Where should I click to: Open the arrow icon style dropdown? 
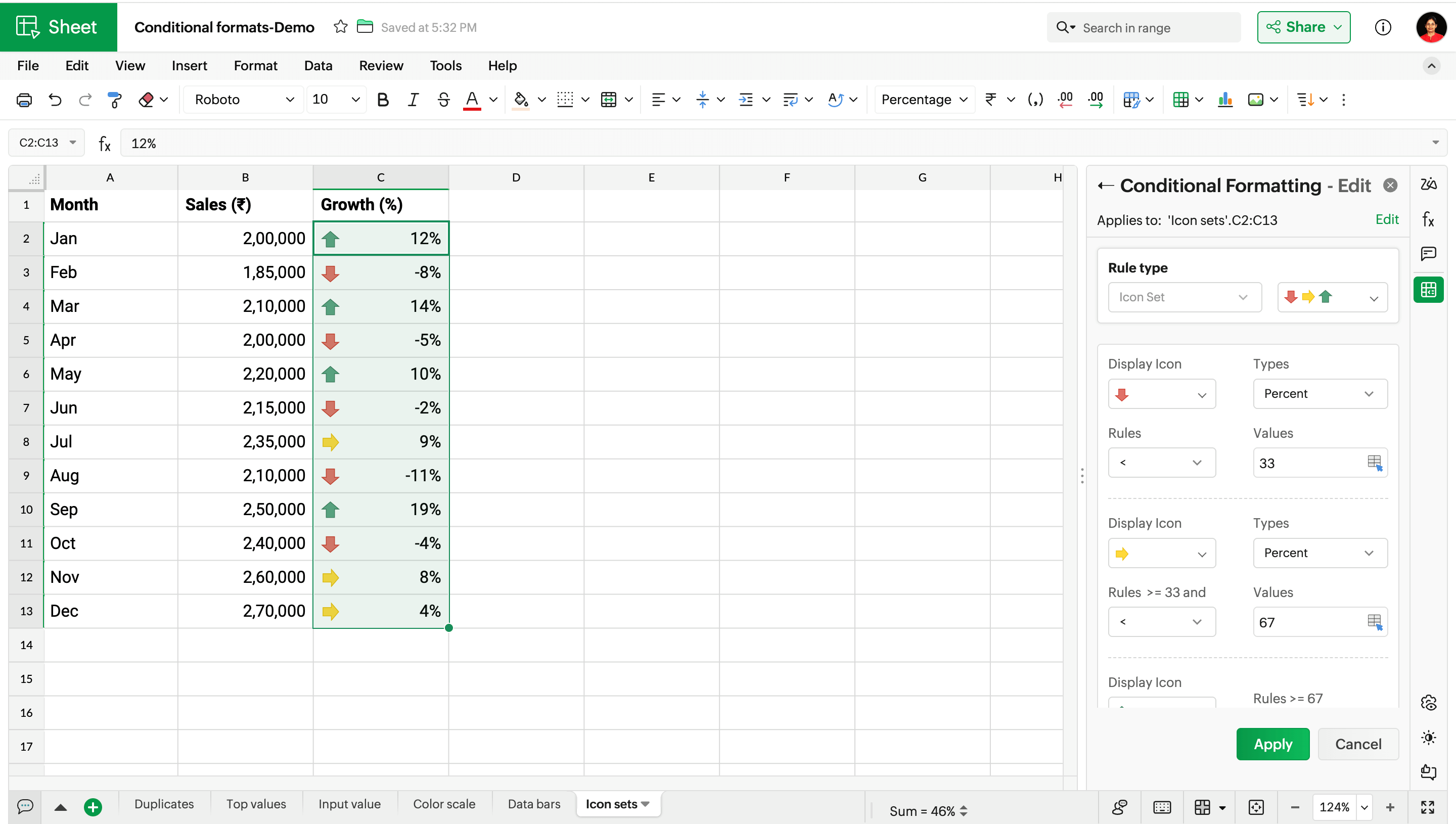[1332, 297]
